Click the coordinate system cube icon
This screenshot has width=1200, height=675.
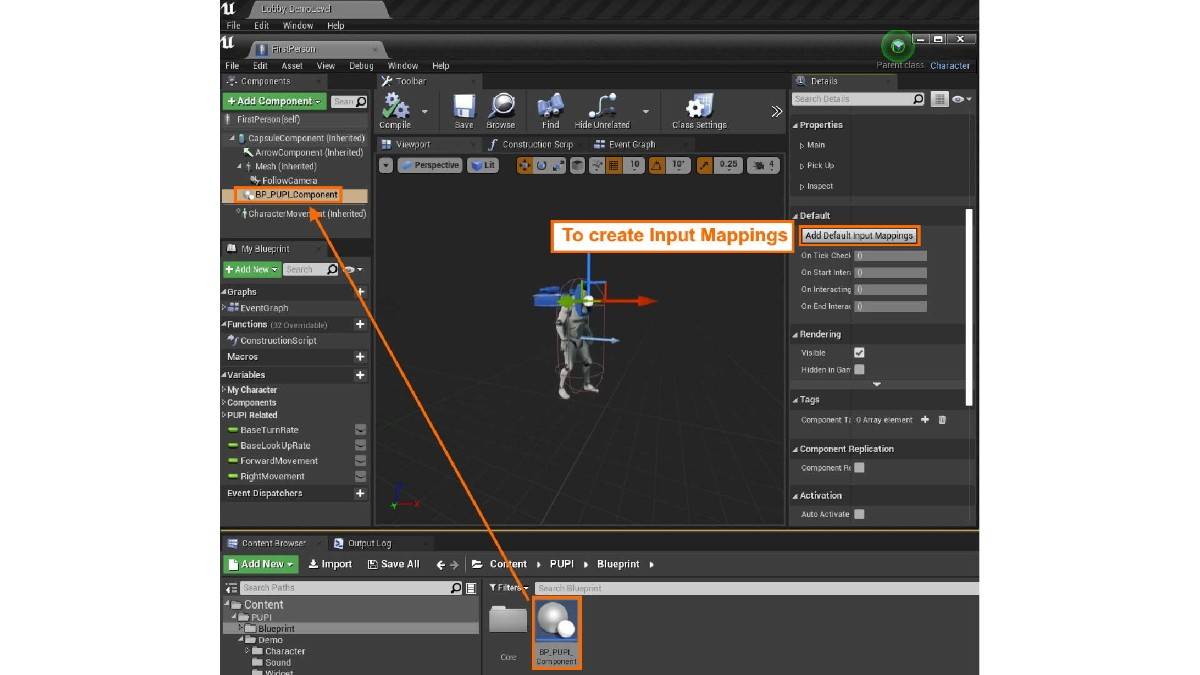[x=577, y=165]
